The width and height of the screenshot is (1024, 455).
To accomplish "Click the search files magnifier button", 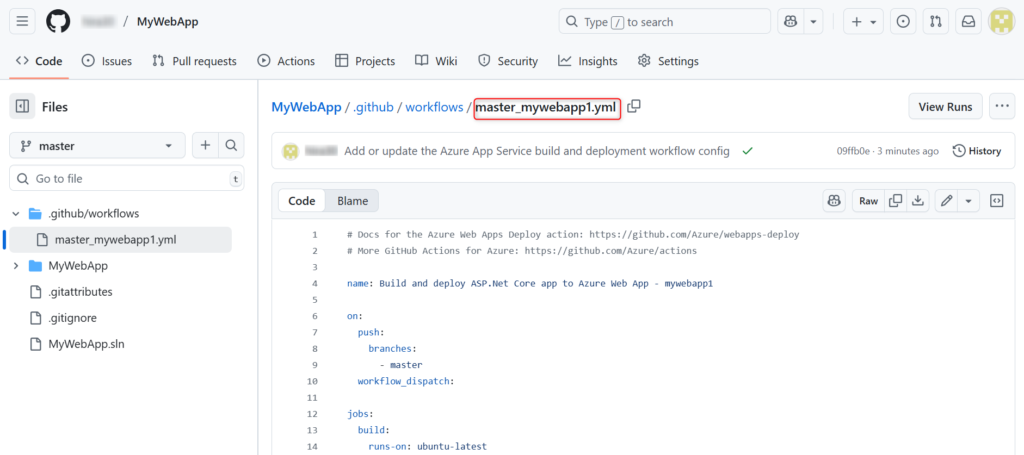I will (231, 146).
